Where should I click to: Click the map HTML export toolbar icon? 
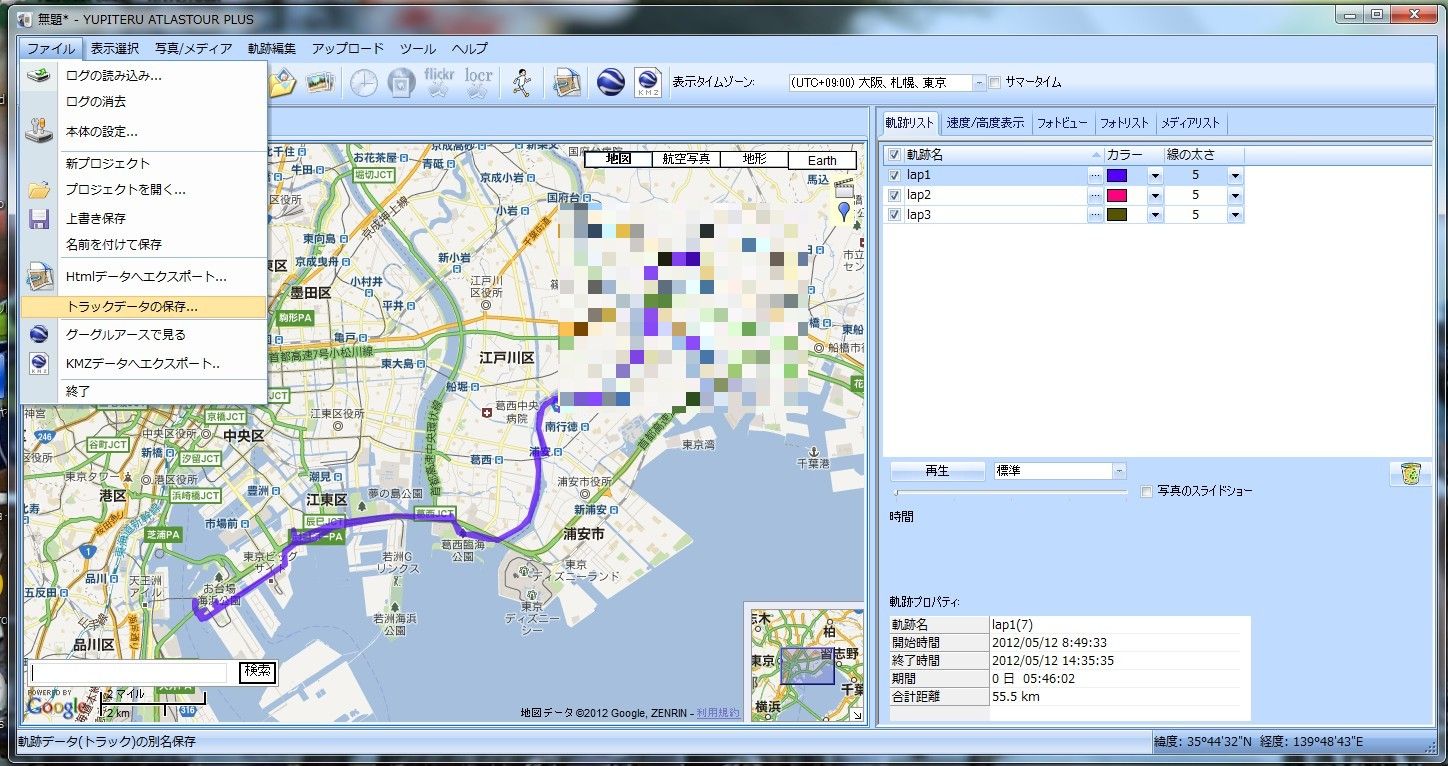coord(568,83)
